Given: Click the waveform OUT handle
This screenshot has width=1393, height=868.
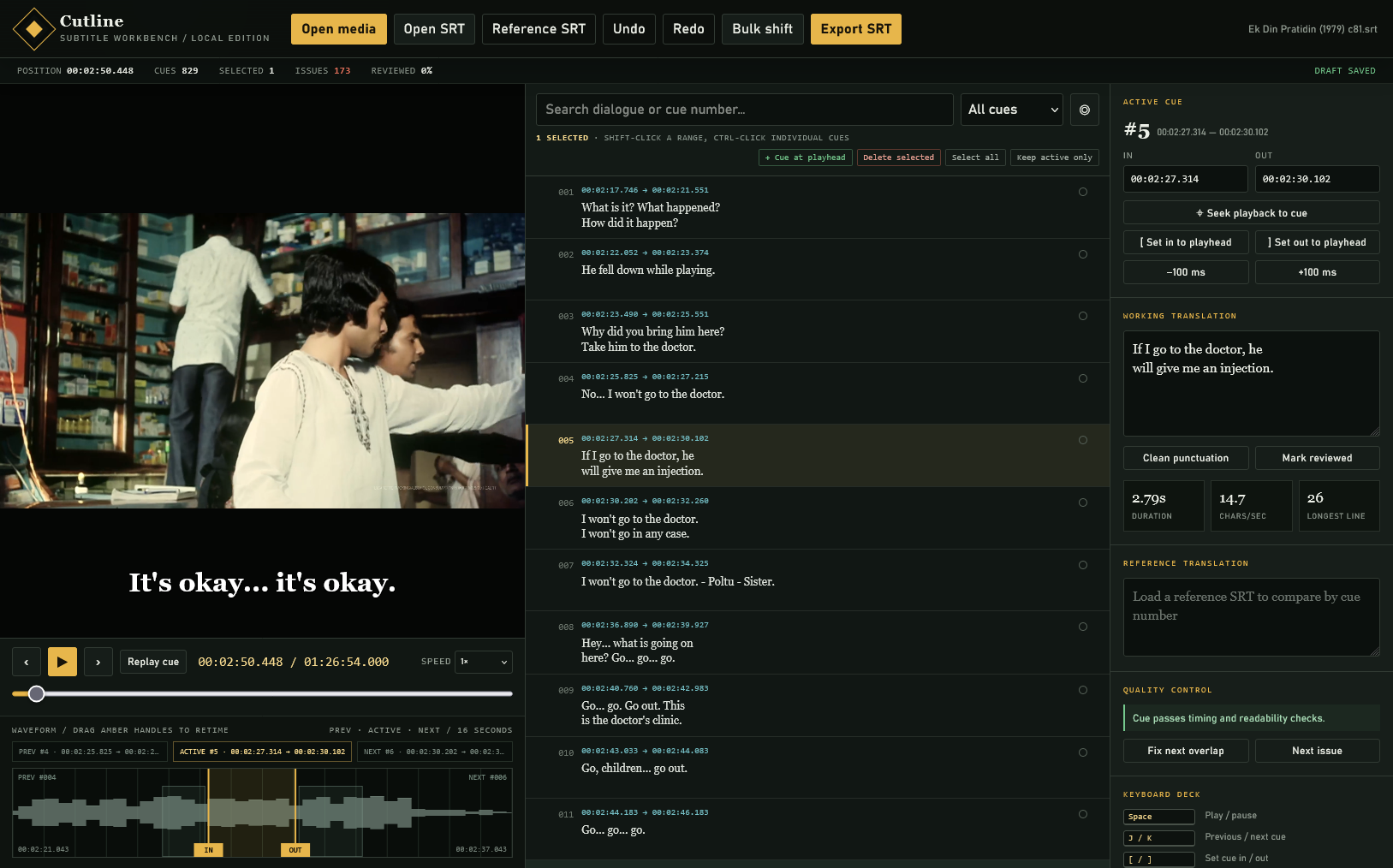Looking at the screenshot, I should [295, 850].
